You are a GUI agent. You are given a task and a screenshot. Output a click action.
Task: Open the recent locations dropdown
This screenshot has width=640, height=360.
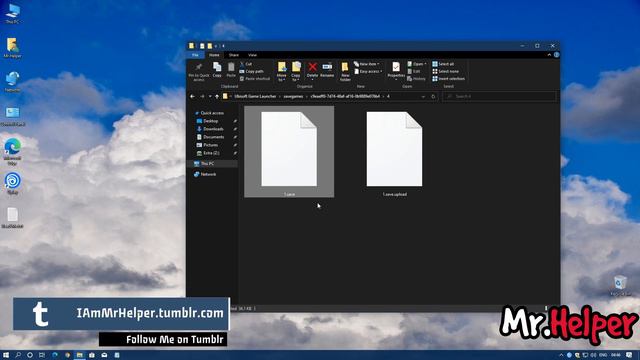point(210,96)
